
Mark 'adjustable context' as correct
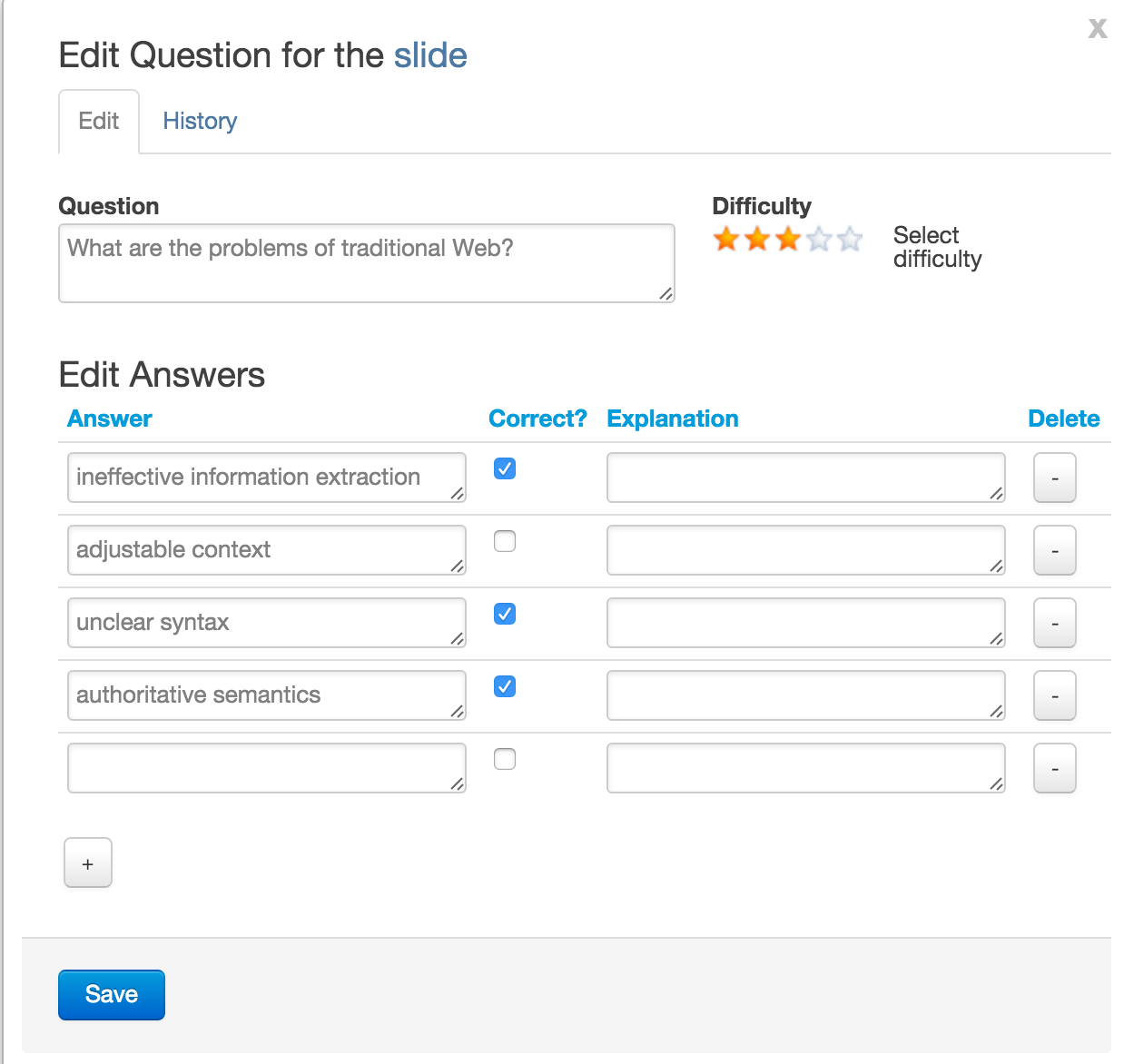pos(505,541)
